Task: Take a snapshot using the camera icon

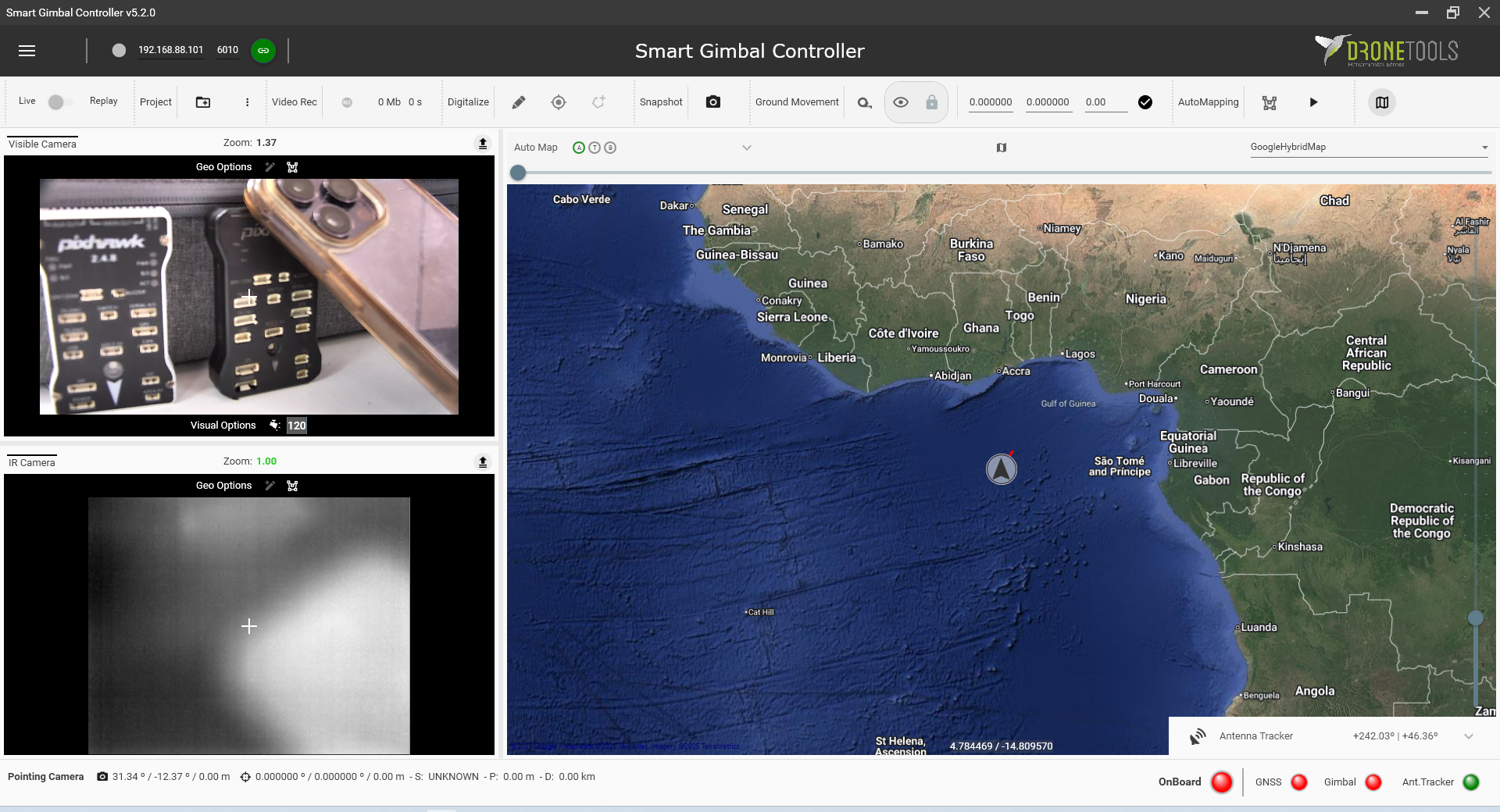Action: click(712, 101)
